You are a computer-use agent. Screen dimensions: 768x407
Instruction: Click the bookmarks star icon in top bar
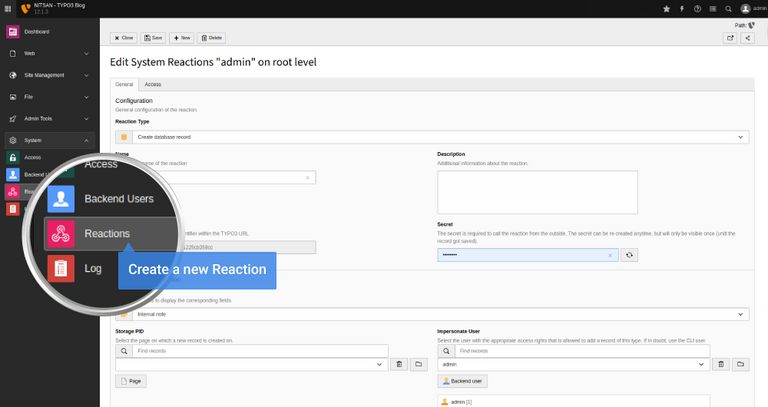(x=667, y=8)
